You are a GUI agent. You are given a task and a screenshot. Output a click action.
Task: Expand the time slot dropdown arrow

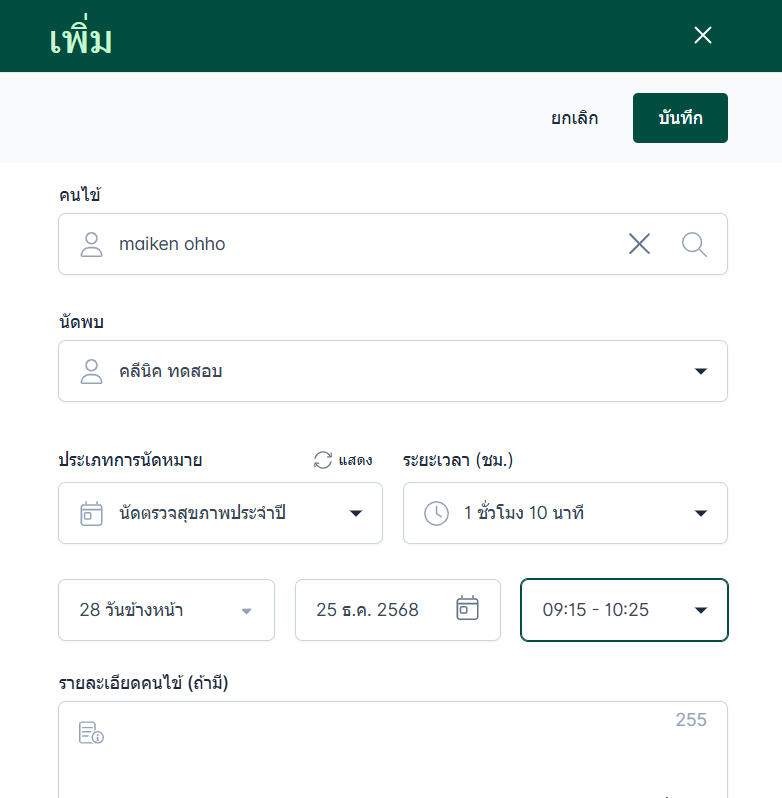coord(701,610)
